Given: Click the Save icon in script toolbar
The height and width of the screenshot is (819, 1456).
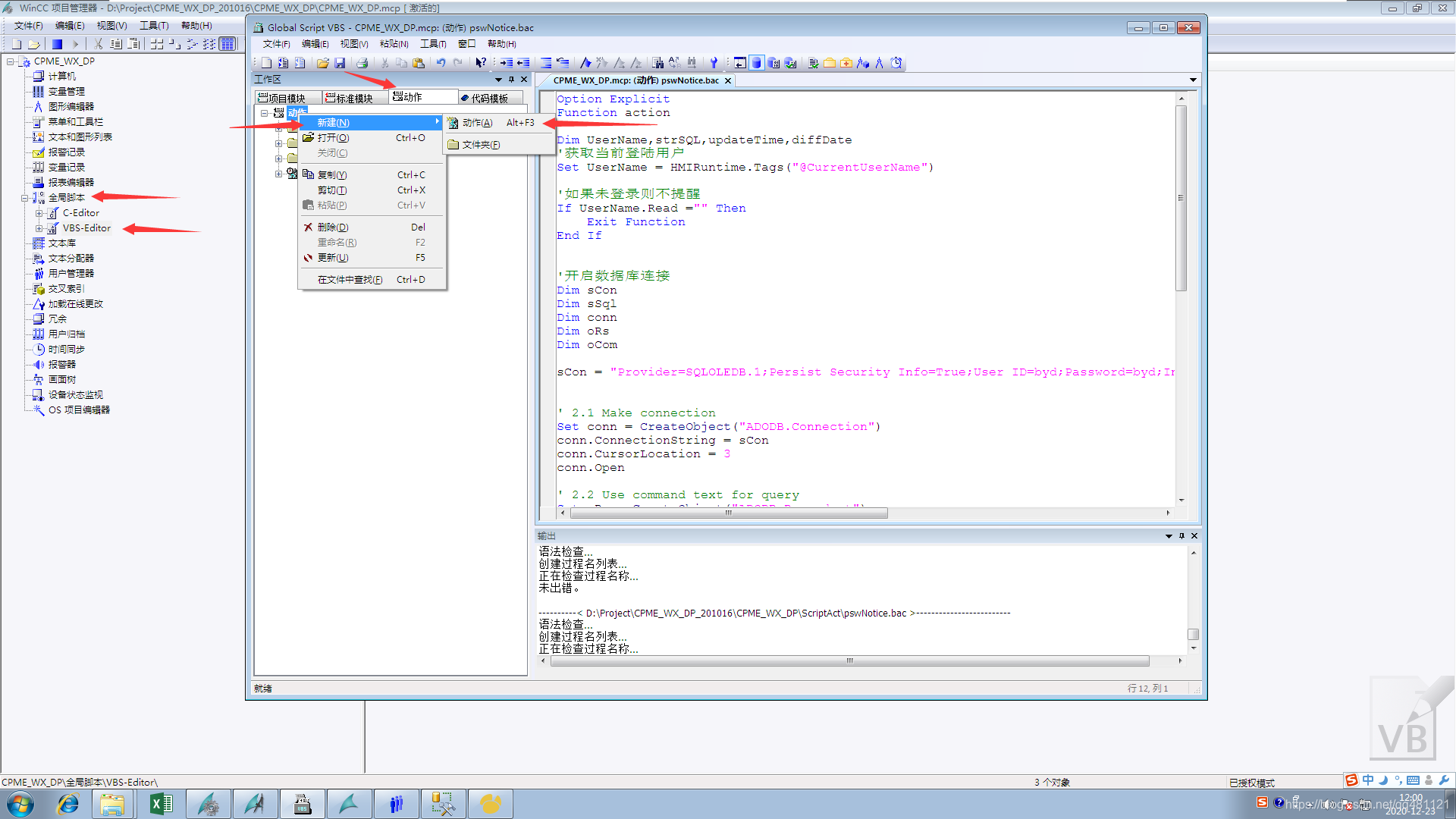Looking at the screenshot, I should 340,63.
